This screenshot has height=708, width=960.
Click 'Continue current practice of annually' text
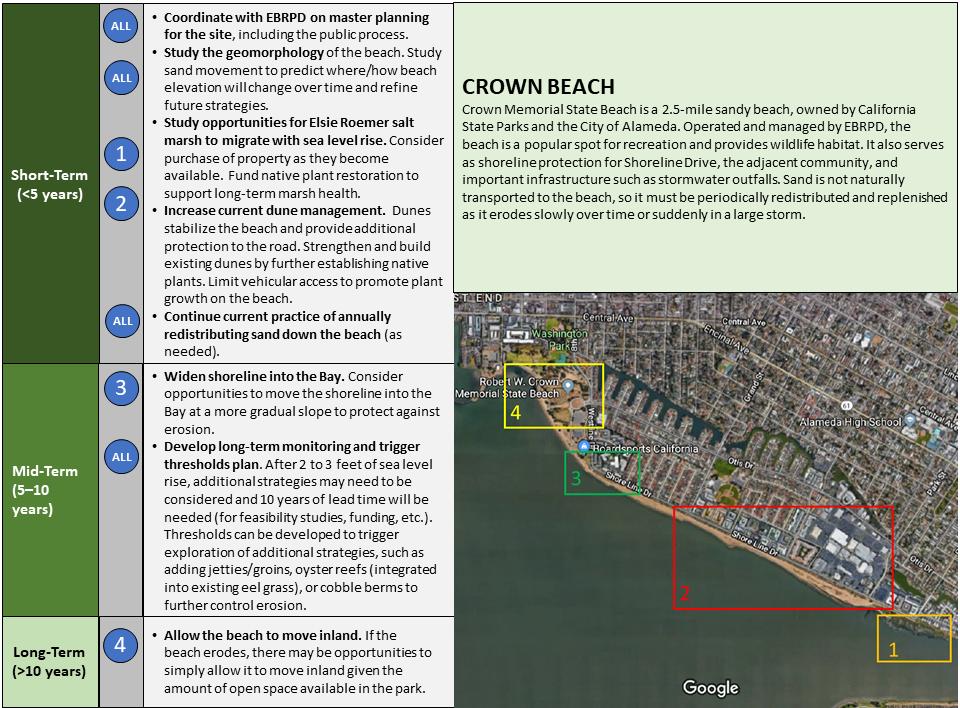(x=277, y=317)
